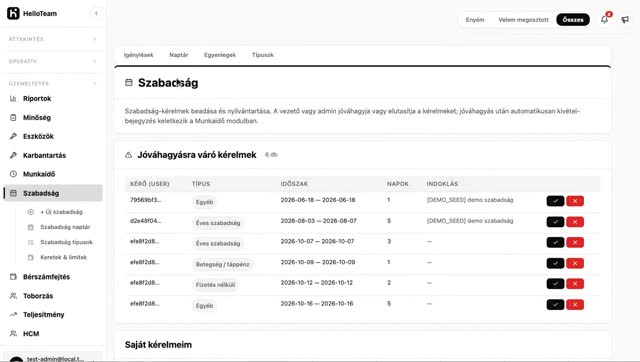This screenshot has height=362, width=640.
Task: Approve the Betegség / táppénz request
Action: [x=555, y=263]
